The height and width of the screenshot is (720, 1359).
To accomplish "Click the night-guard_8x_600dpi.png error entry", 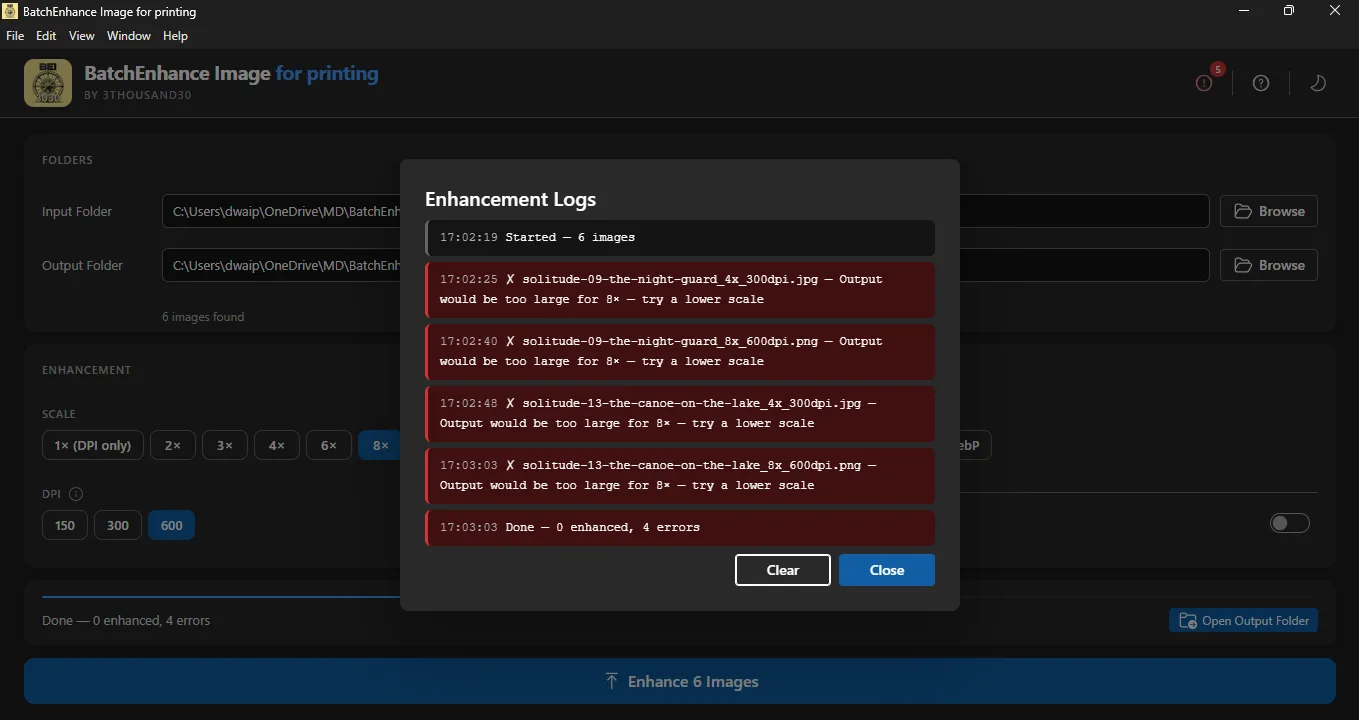I will tap(680, 351).
